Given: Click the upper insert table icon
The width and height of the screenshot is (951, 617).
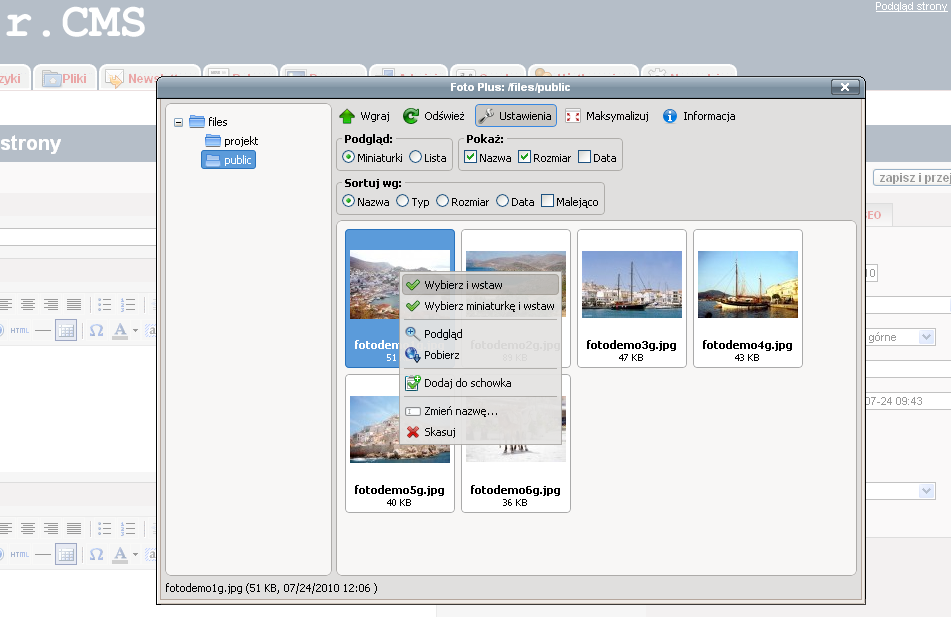Looking at the screenshot, I should [66, 331].
